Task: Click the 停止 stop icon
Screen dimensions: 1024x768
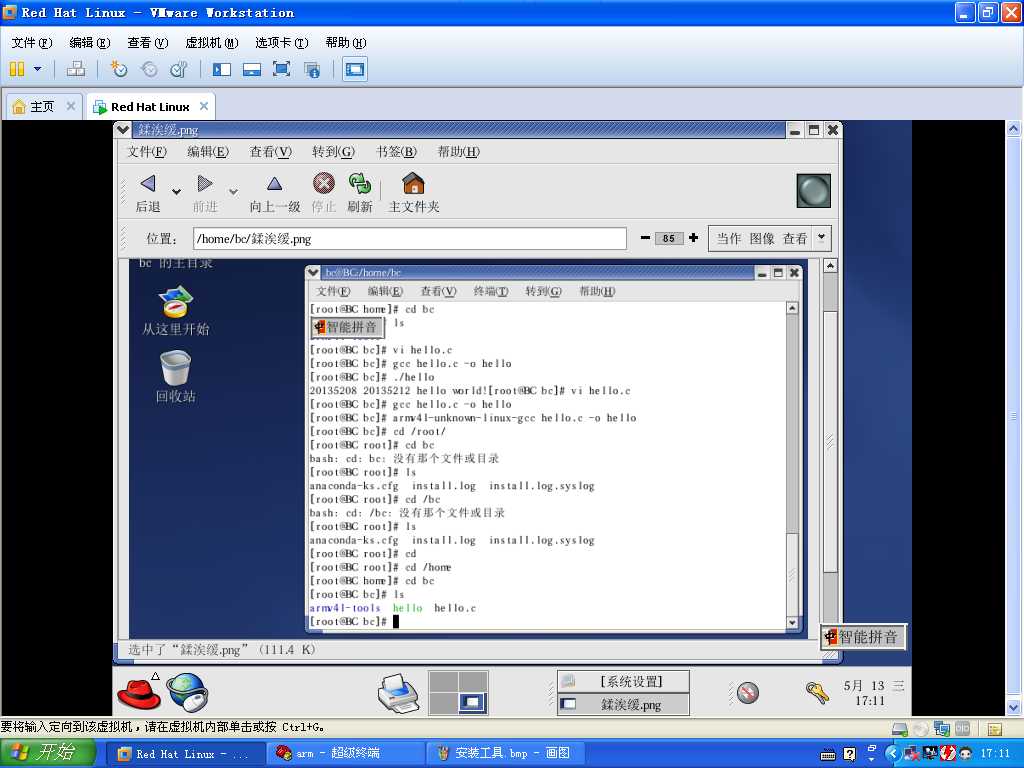Action: [x=323, y=184]
